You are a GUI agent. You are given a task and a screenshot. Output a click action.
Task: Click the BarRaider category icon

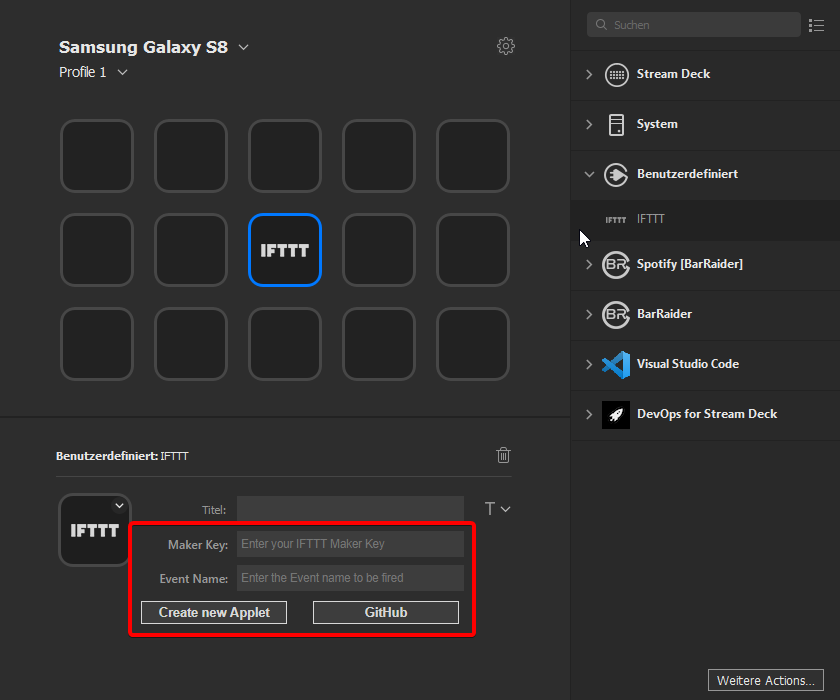[616, 314]
